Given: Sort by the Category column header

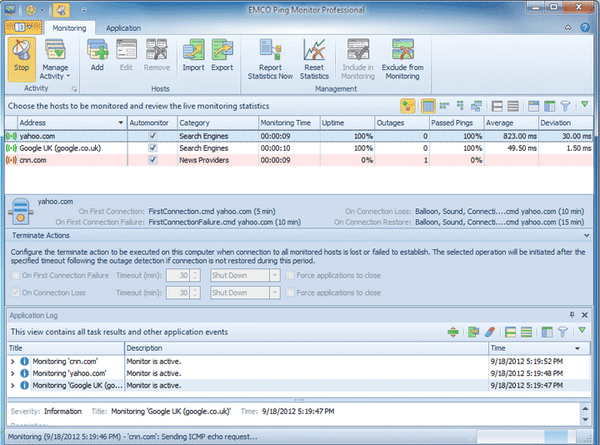Looking at the screenshot, I should click(x=215, y=121).
